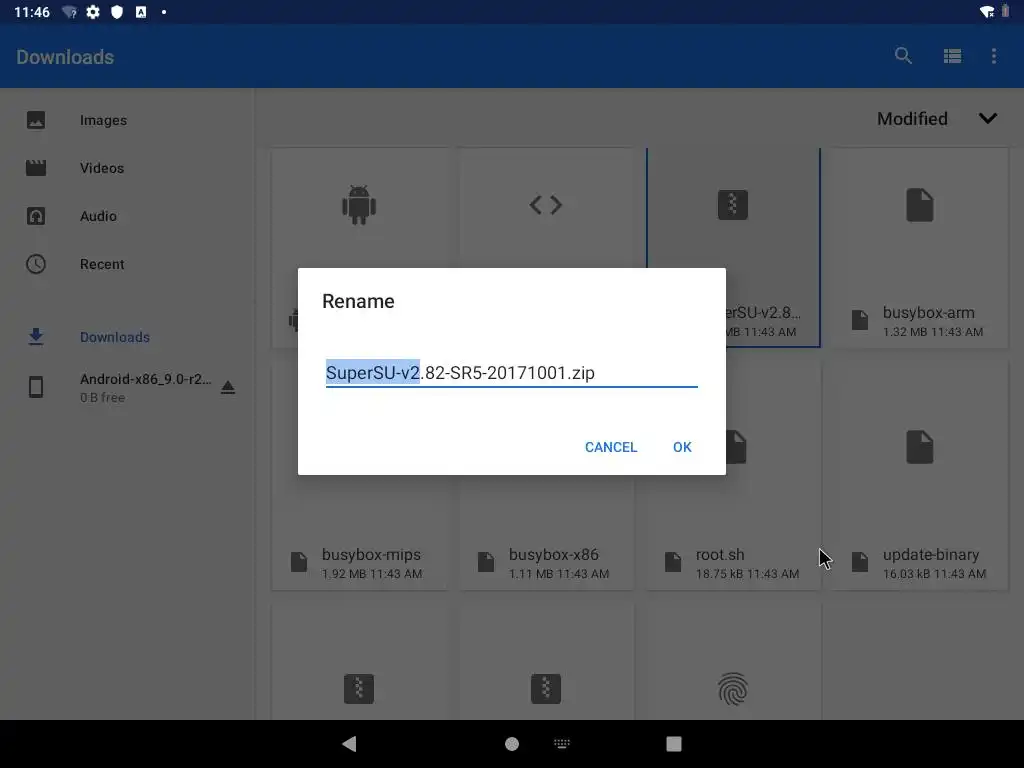Select the SuperSU zip archive thumbnail
The width and height of the screenshot is (1024, 768).
(733, 205)
